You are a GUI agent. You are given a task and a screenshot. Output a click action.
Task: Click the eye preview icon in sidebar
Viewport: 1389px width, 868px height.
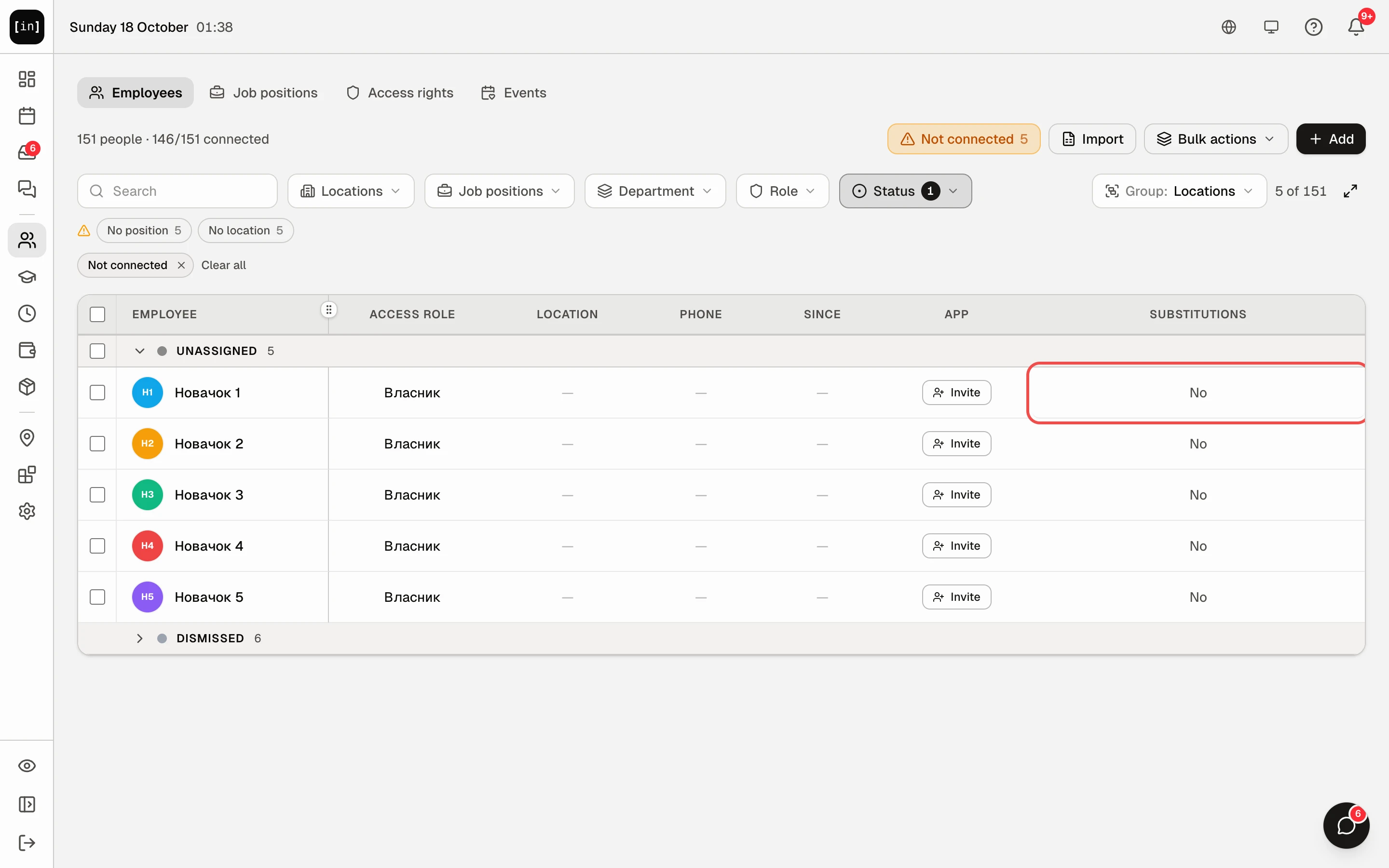click(x=27, y=766)
